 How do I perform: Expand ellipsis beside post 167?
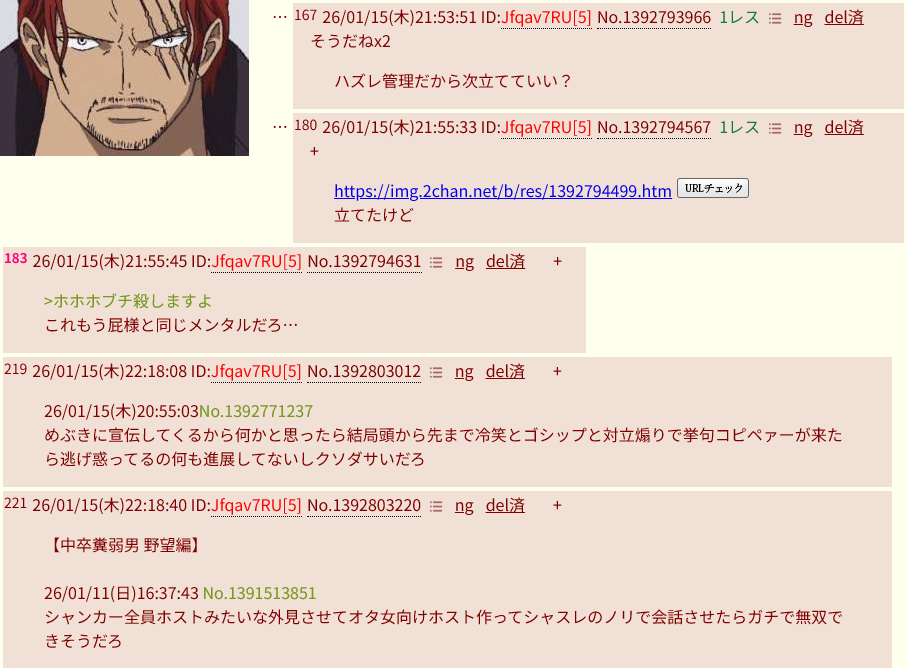(280, 17)
